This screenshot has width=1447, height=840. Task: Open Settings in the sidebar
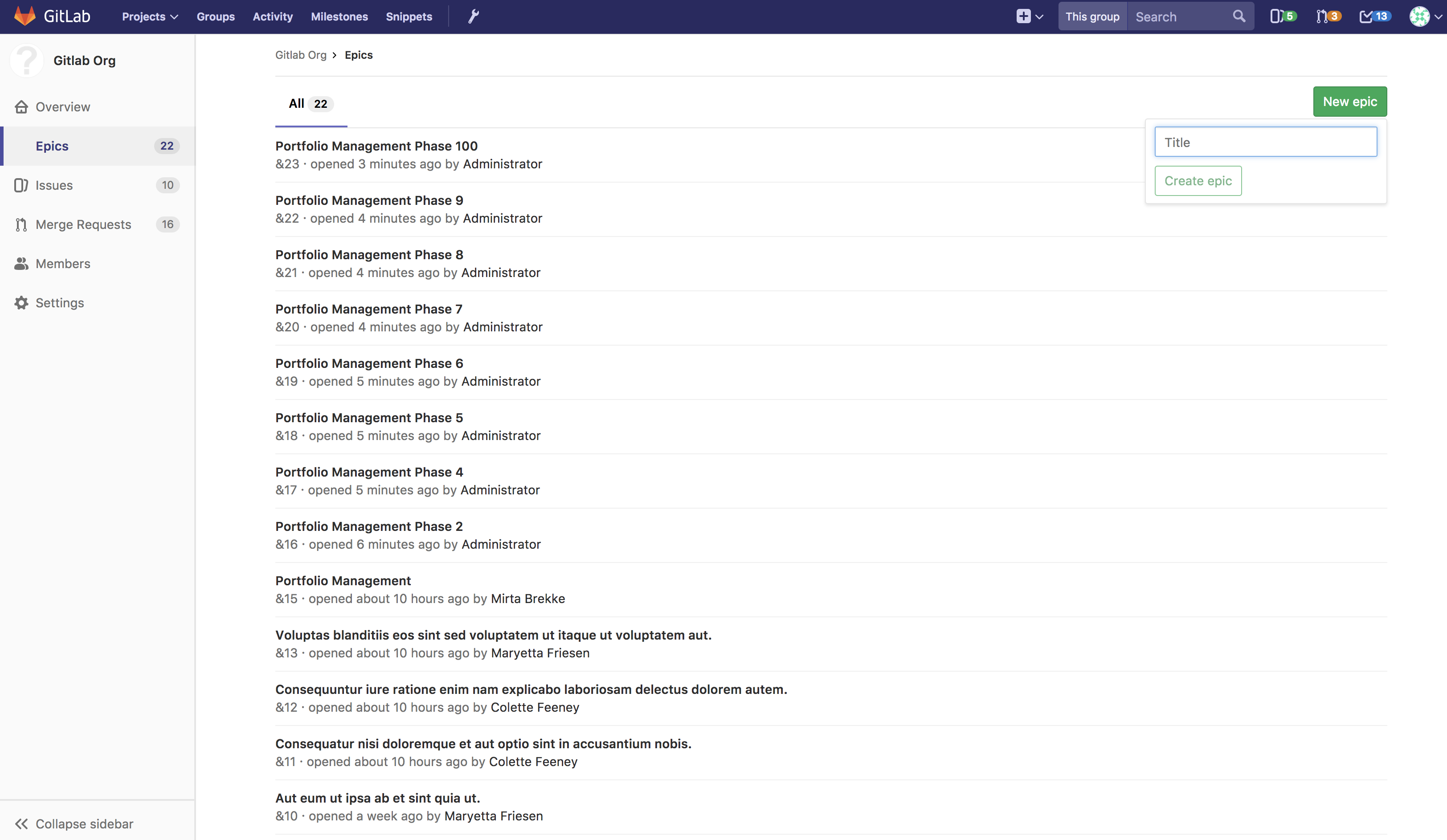(59, 302)
